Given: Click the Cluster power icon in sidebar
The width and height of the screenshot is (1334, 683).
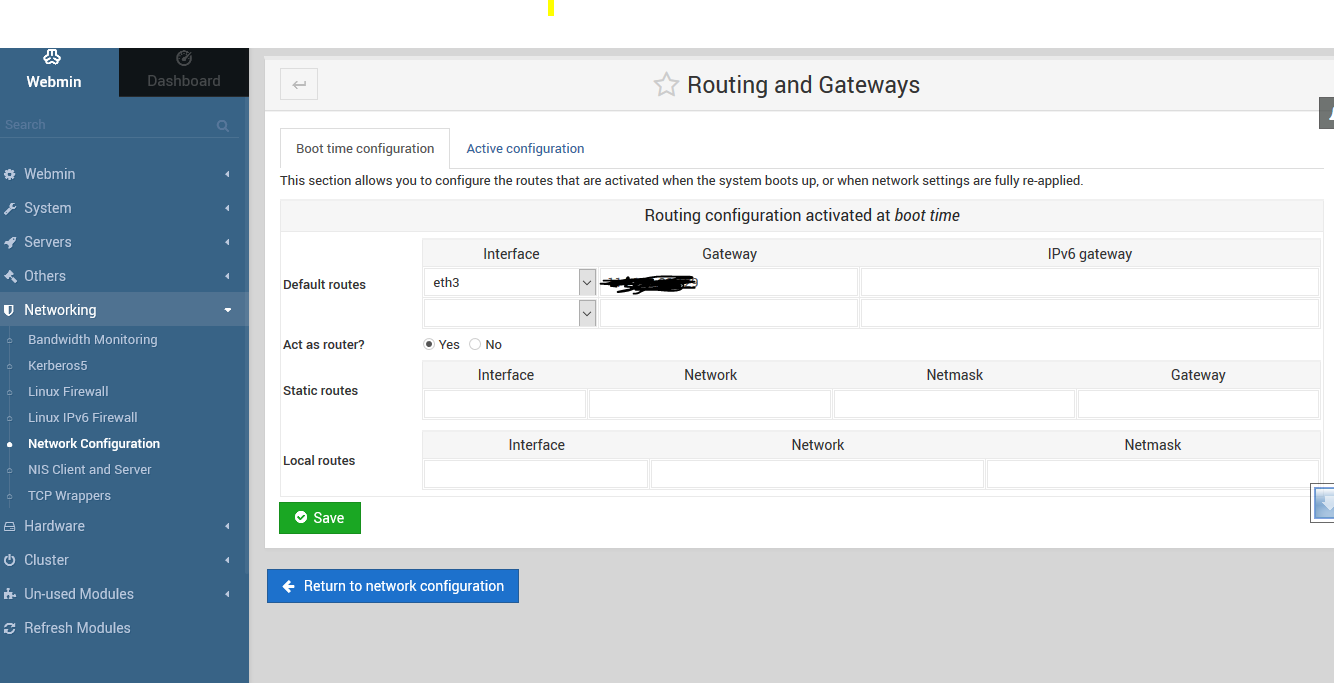Looking at the screenshot, I should coord(10,560).
